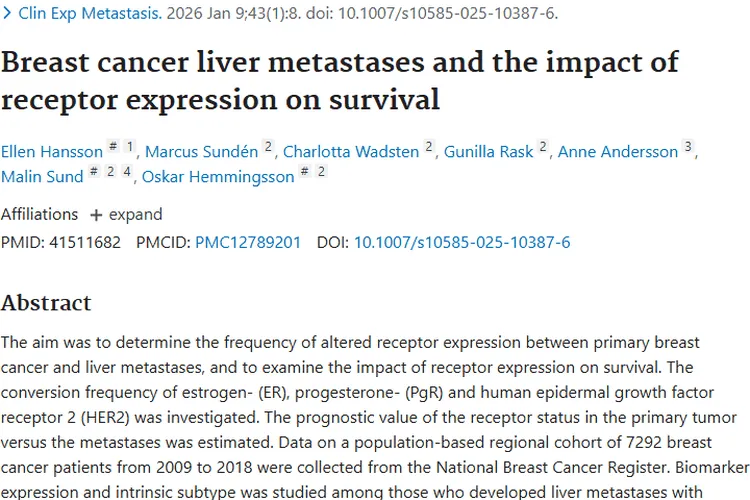Click affiliation superscript 1 after Ellen Hansson
The image size is (750, 500).
130,147
